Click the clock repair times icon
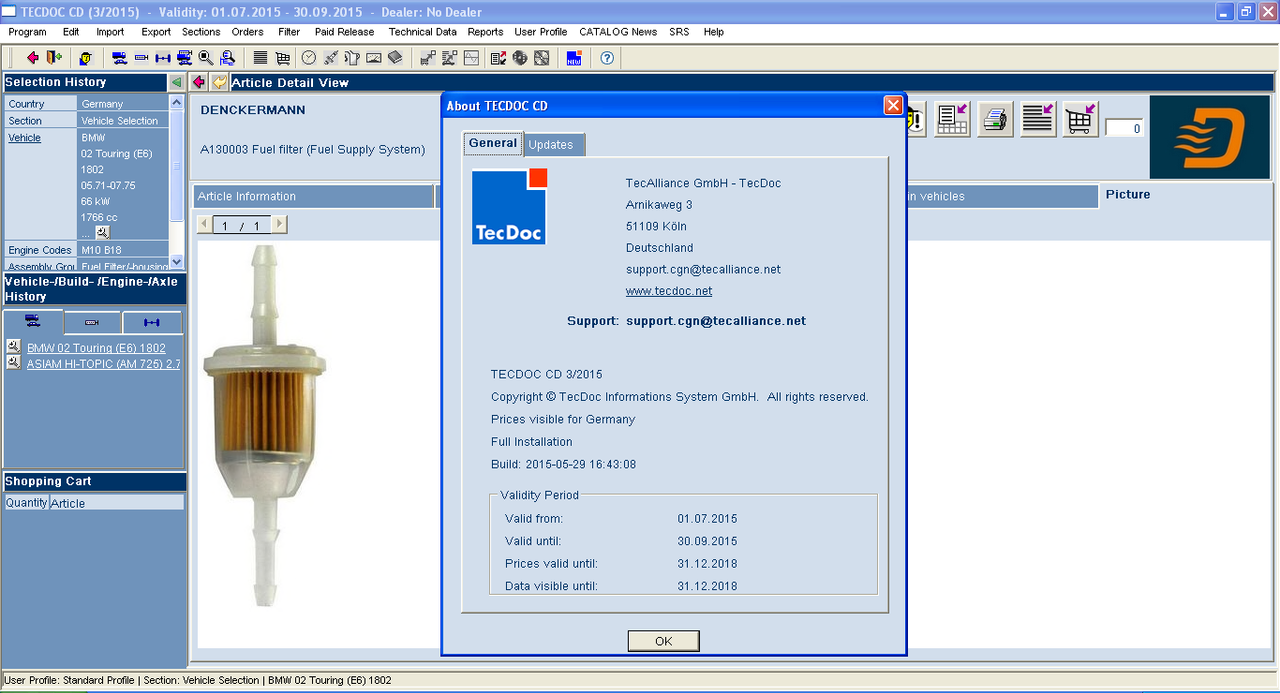Image resolution: width=1280 pixels, height=693 pixels. 309,58
